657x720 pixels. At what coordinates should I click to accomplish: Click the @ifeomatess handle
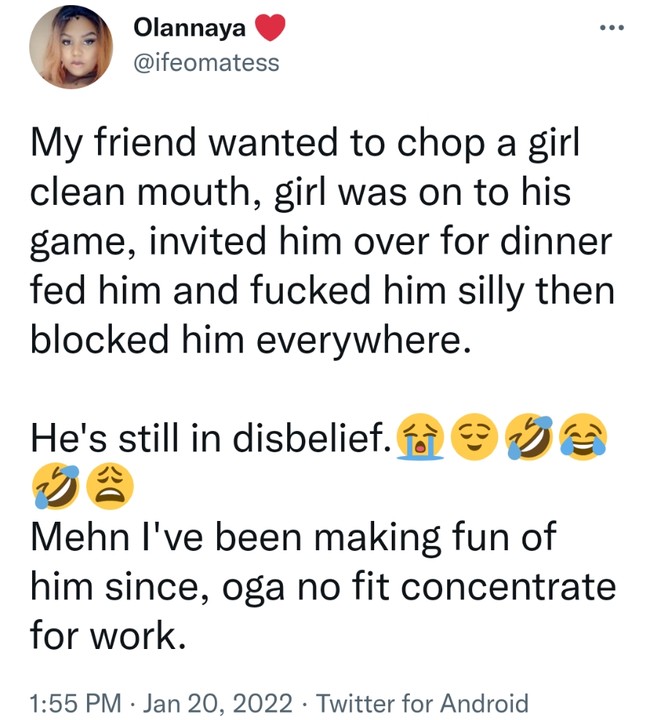206,63
